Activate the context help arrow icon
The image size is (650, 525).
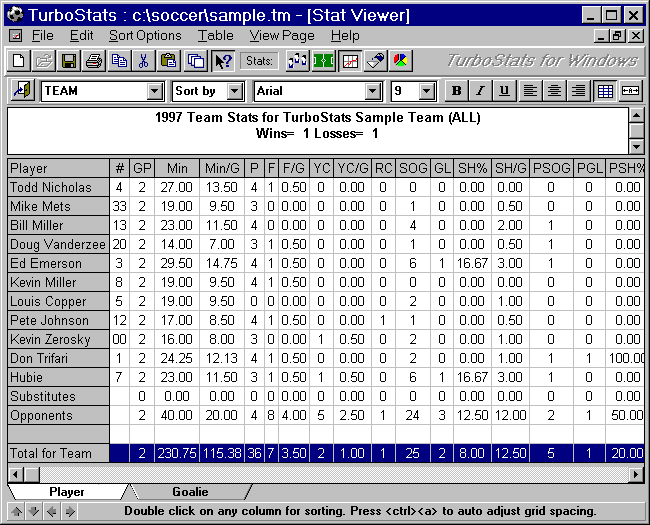[x=223, y=61]
